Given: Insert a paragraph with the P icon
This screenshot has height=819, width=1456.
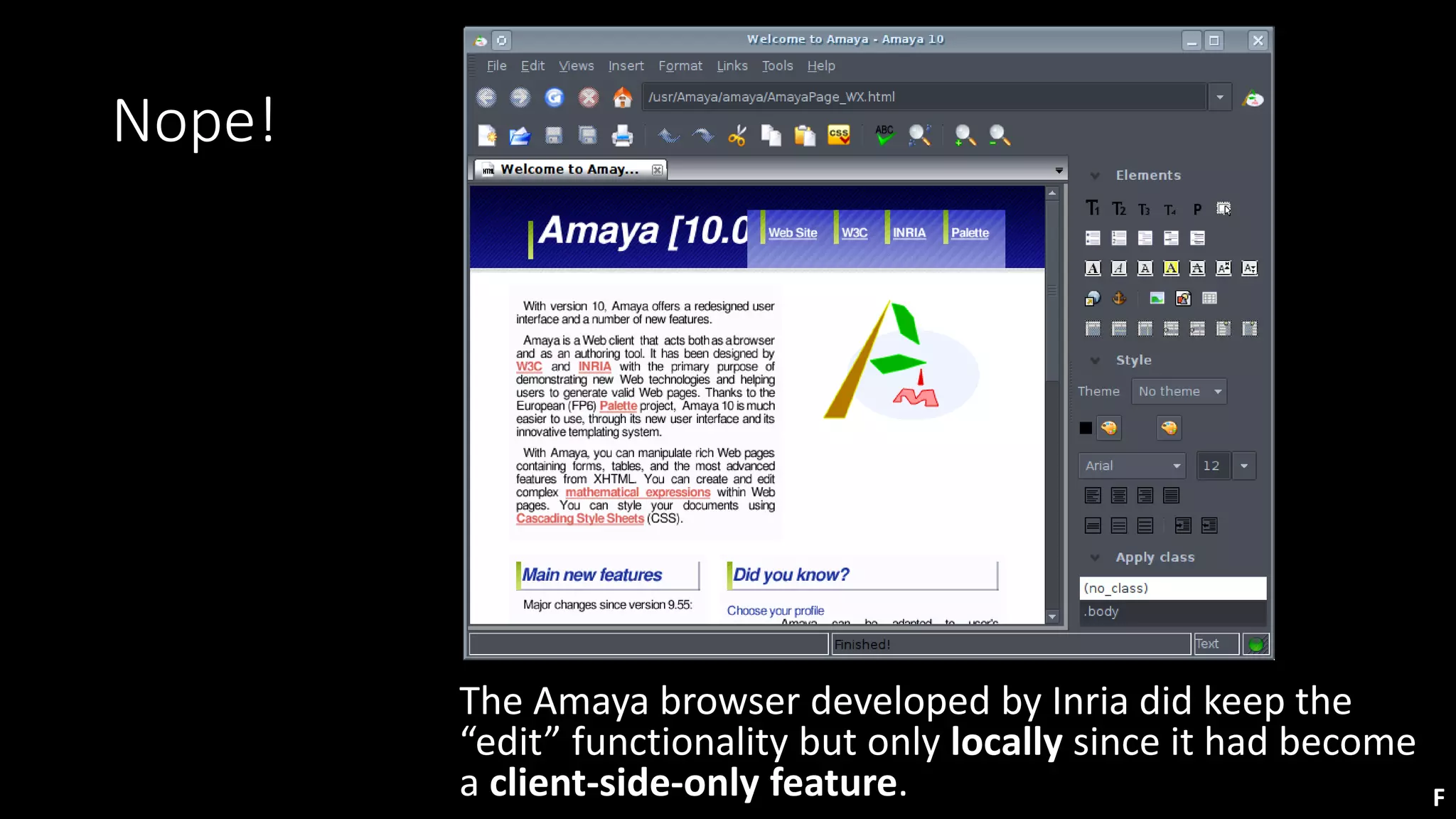Looking at the screenshot, I should 1197,209.
